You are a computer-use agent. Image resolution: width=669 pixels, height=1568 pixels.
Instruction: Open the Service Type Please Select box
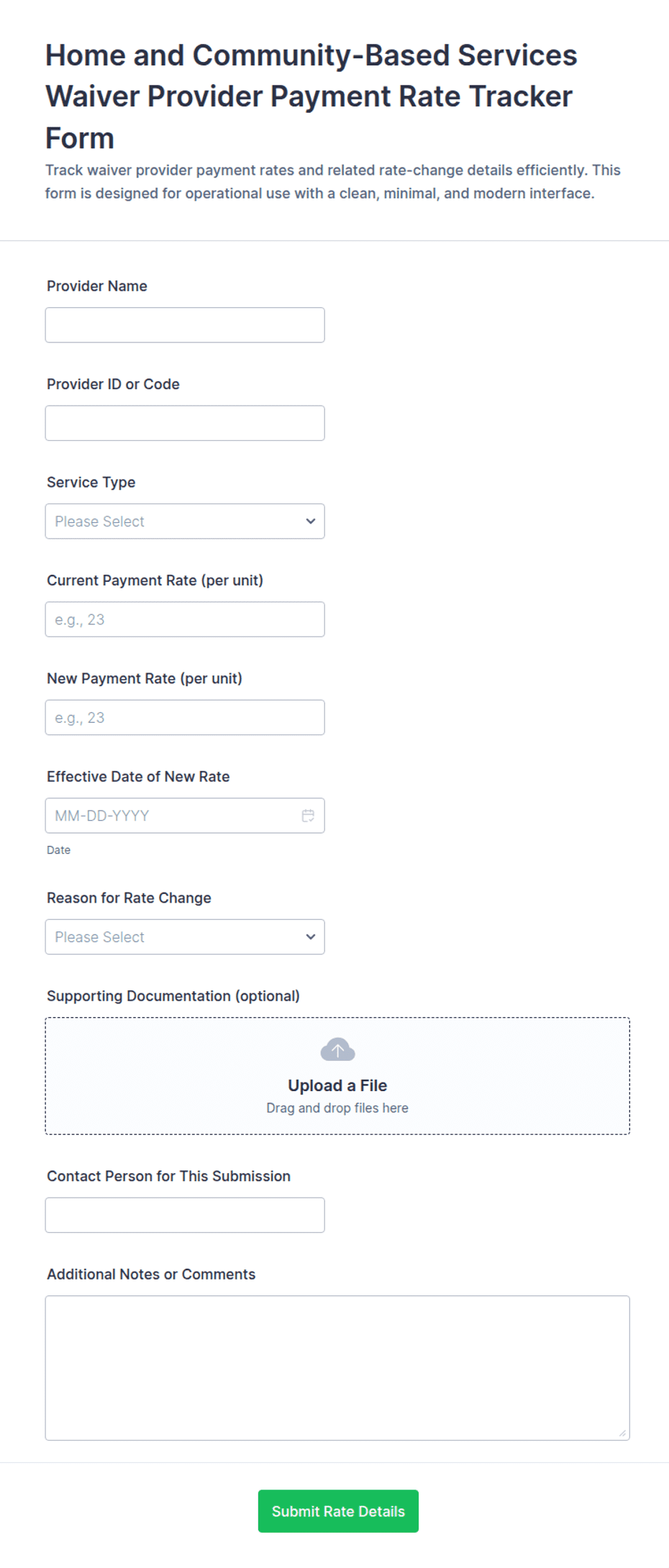coord(185,521)
